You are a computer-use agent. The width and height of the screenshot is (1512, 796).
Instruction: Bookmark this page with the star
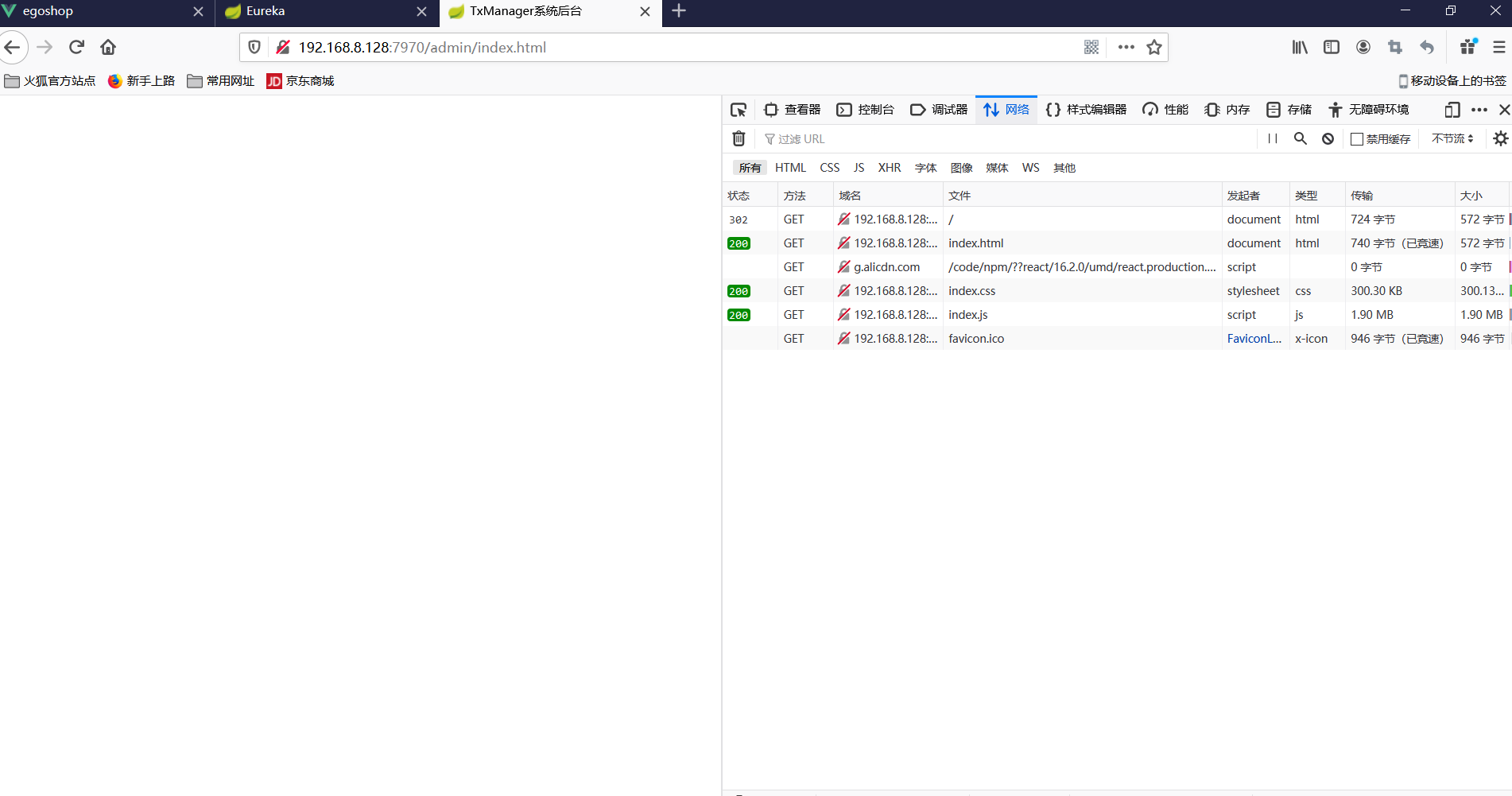point(1154,48)
